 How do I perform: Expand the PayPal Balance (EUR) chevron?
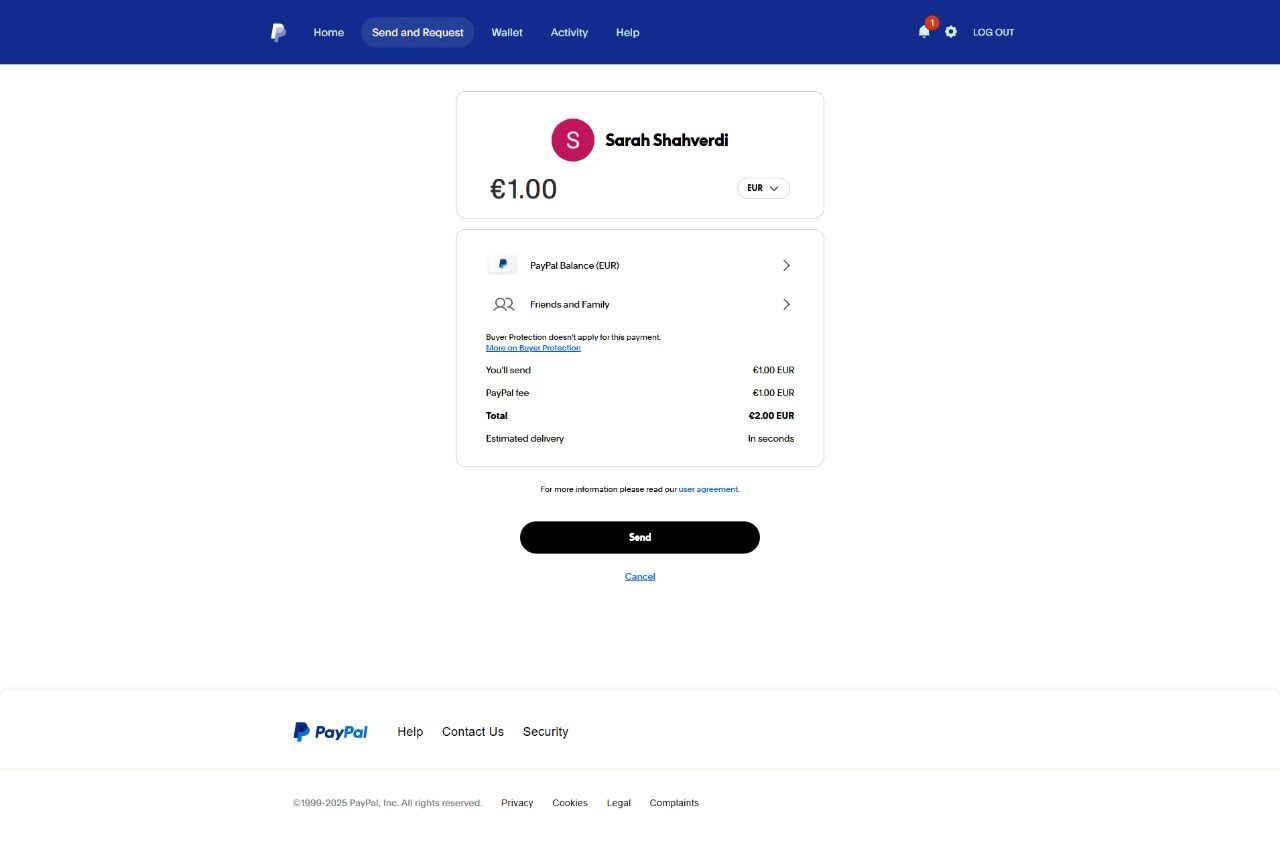(786, 265)
